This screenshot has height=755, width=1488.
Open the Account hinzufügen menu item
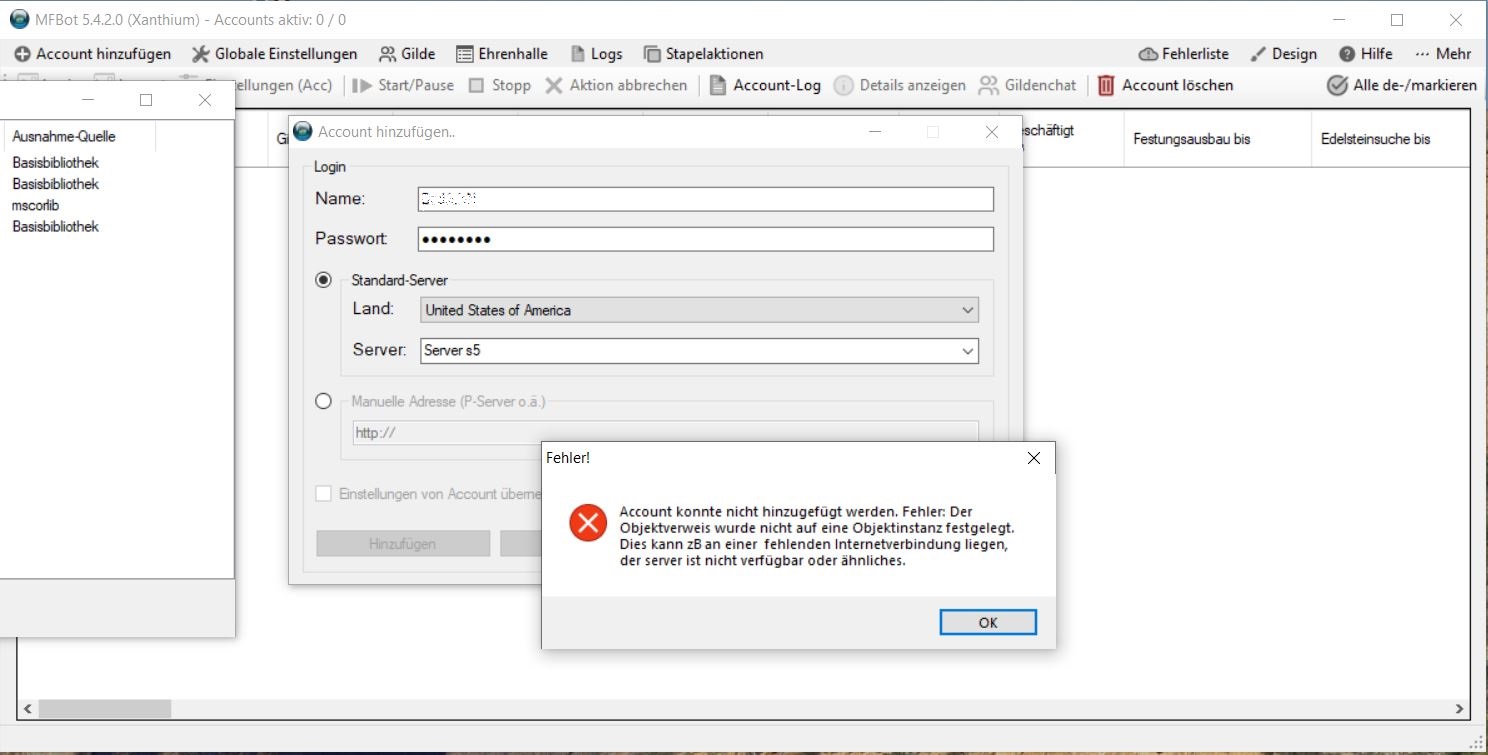93,54
